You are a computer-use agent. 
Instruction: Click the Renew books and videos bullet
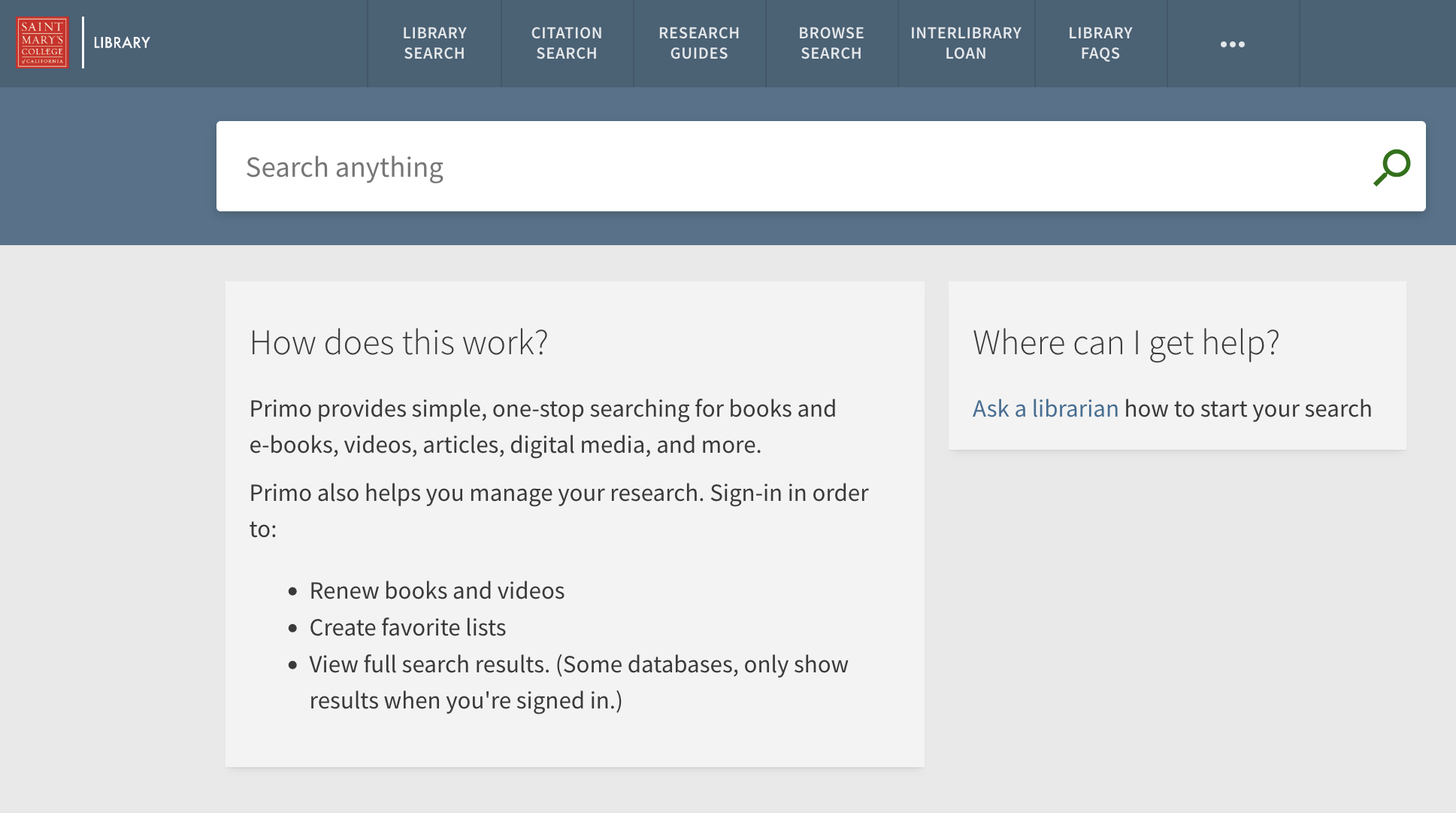click(437, 590)
